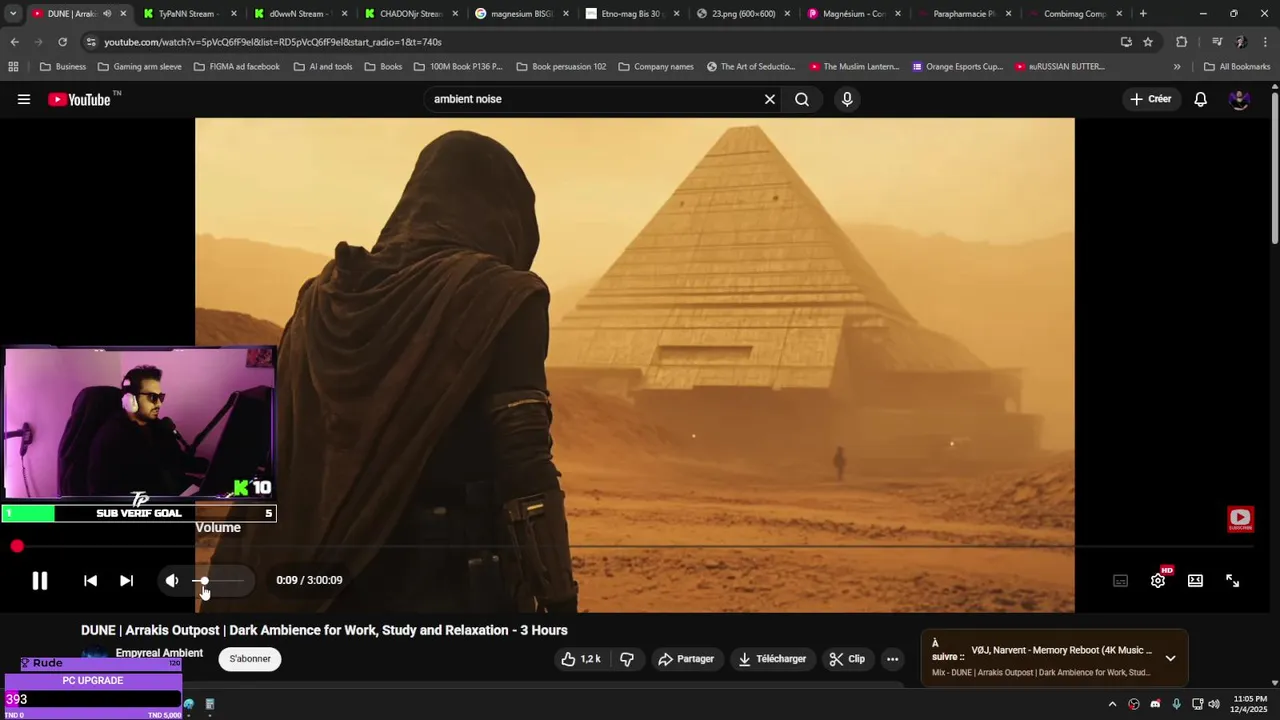Switch to the Parapharmacie tab
Image resolution: width=1280 pixels, height=720 pixels.
click(962, 14)
